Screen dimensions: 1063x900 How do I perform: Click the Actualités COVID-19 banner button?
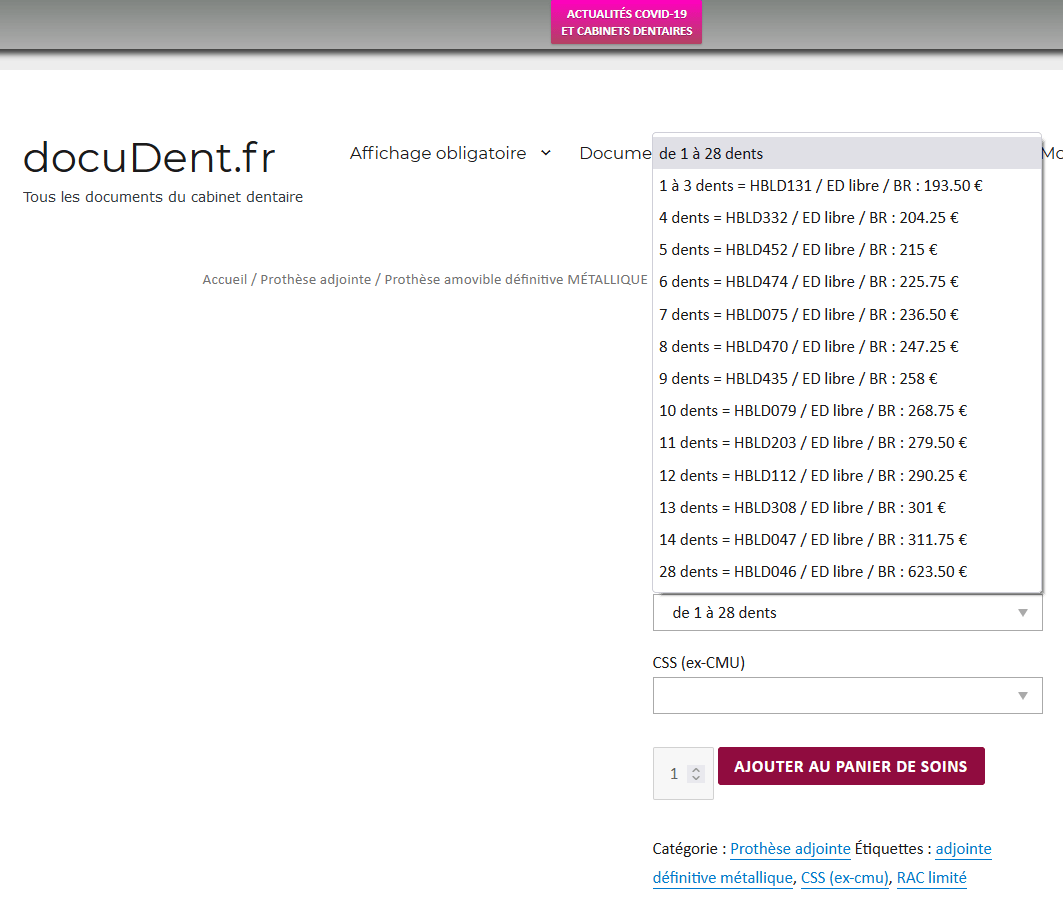[x=626, y=22]
